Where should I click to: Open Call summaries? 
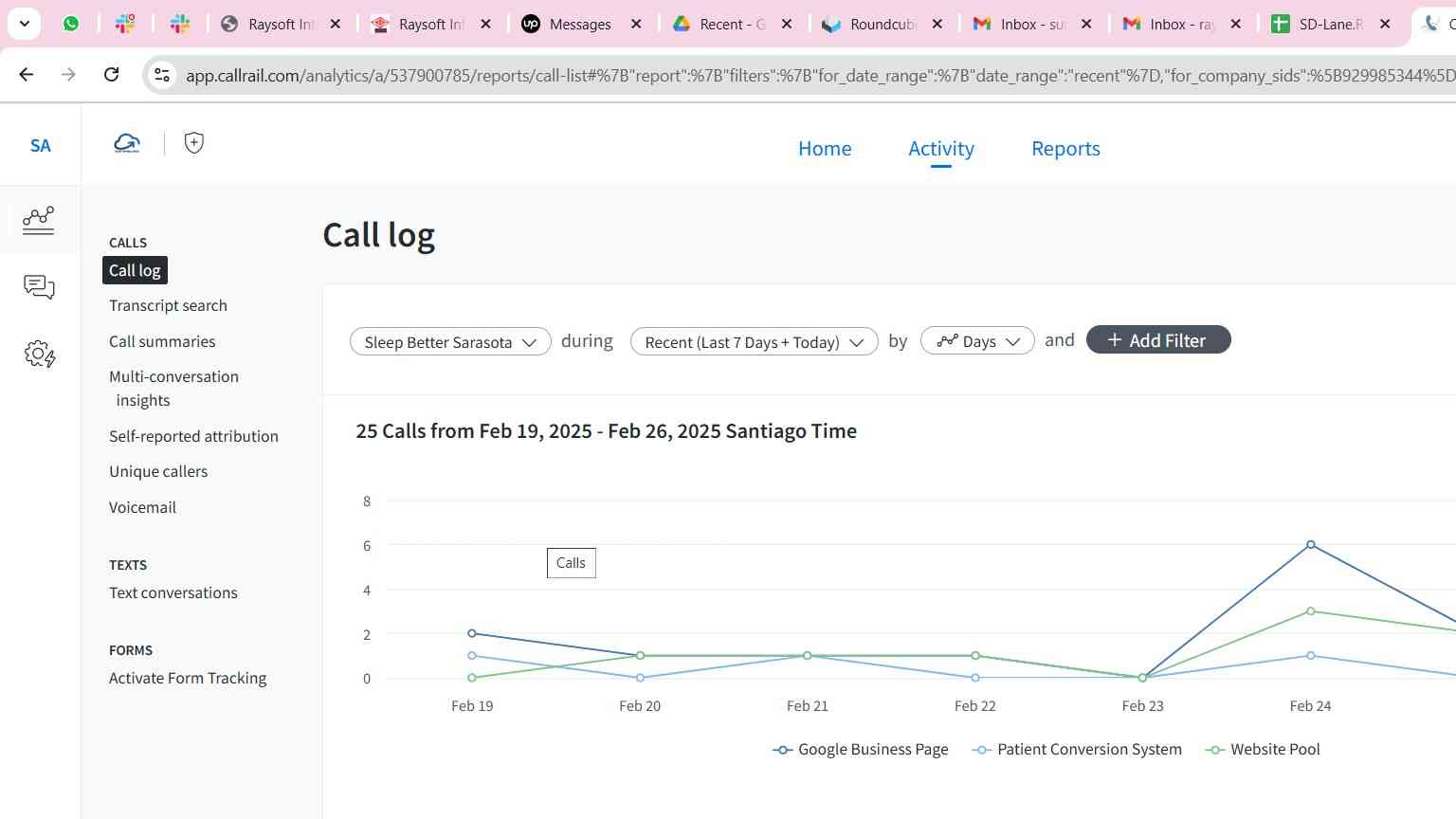pos(162,341)
